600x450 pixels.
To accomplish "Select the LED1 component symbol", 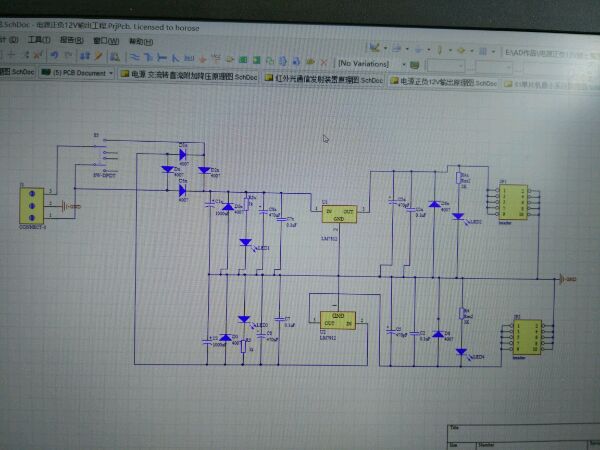I will point(245,243).
